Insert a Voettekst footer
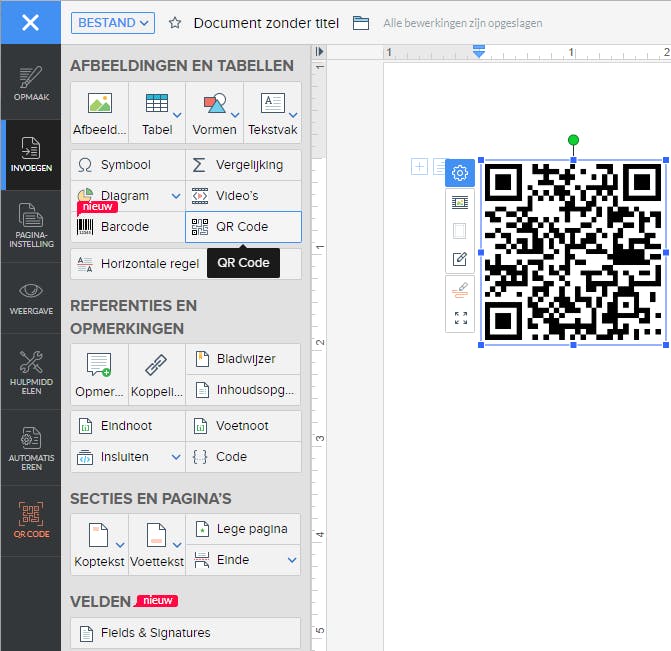This screenshot has height=651, width=671. click(157, 544)
